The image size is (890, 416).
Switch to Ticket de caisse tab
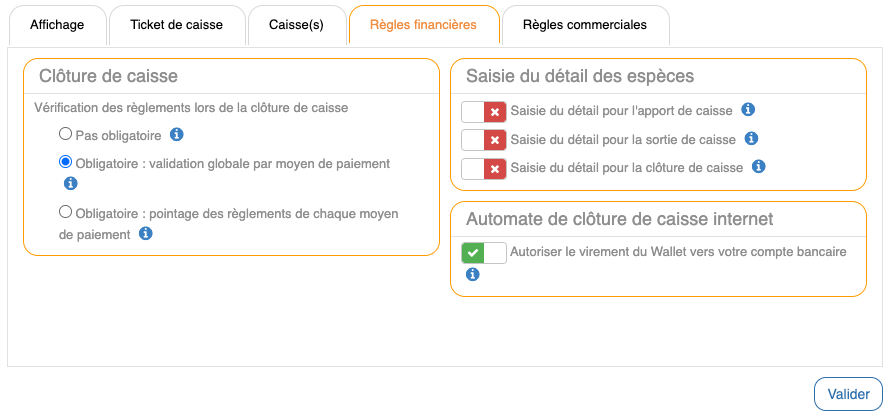pos(176,25)
